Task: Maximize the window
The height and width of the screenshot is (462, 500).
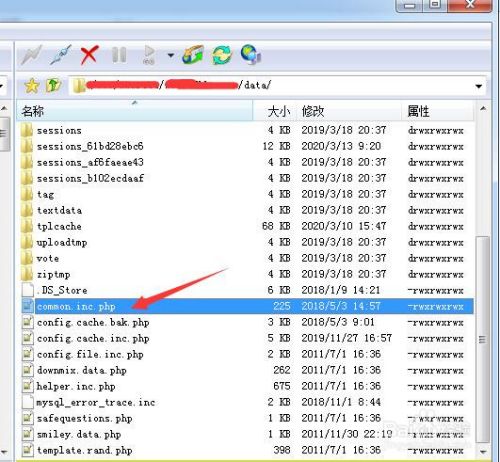Action: pyautogui.click(x=435, y=5)
